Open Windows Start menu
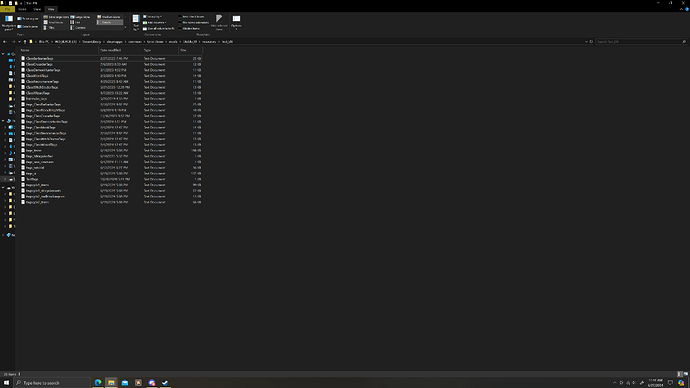Screen dimensions: 690x388 tap(6, 383)
